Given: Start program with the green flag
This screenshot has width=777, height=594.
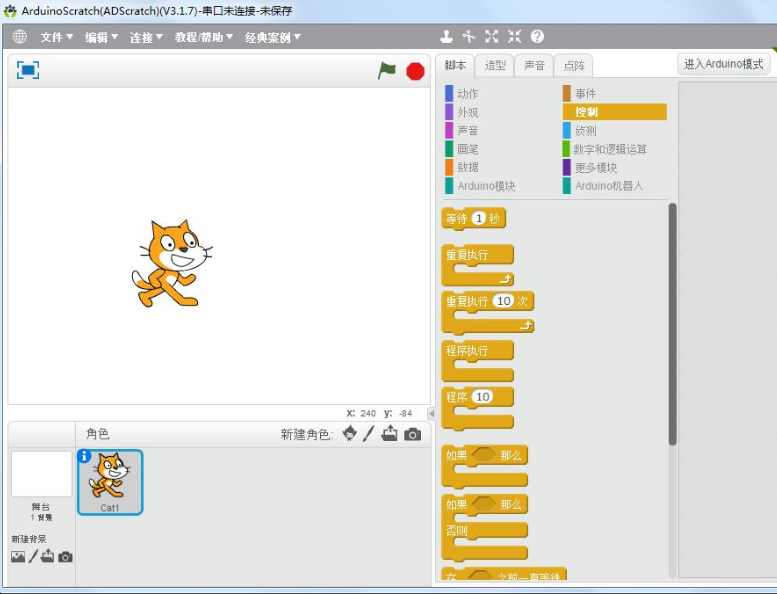Looking at the screenshot, I should [387, 71].
